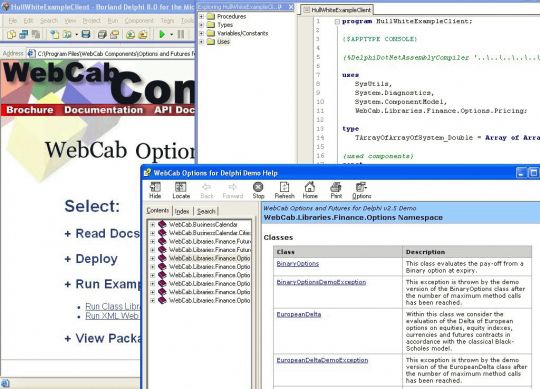Click the Stop icon in the help window

point(258,190)
